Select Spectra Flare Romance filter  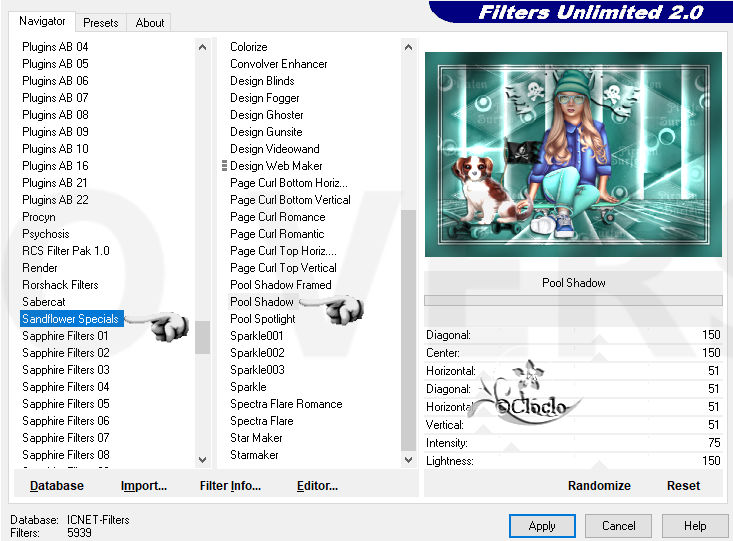click(x=286, y=404)
